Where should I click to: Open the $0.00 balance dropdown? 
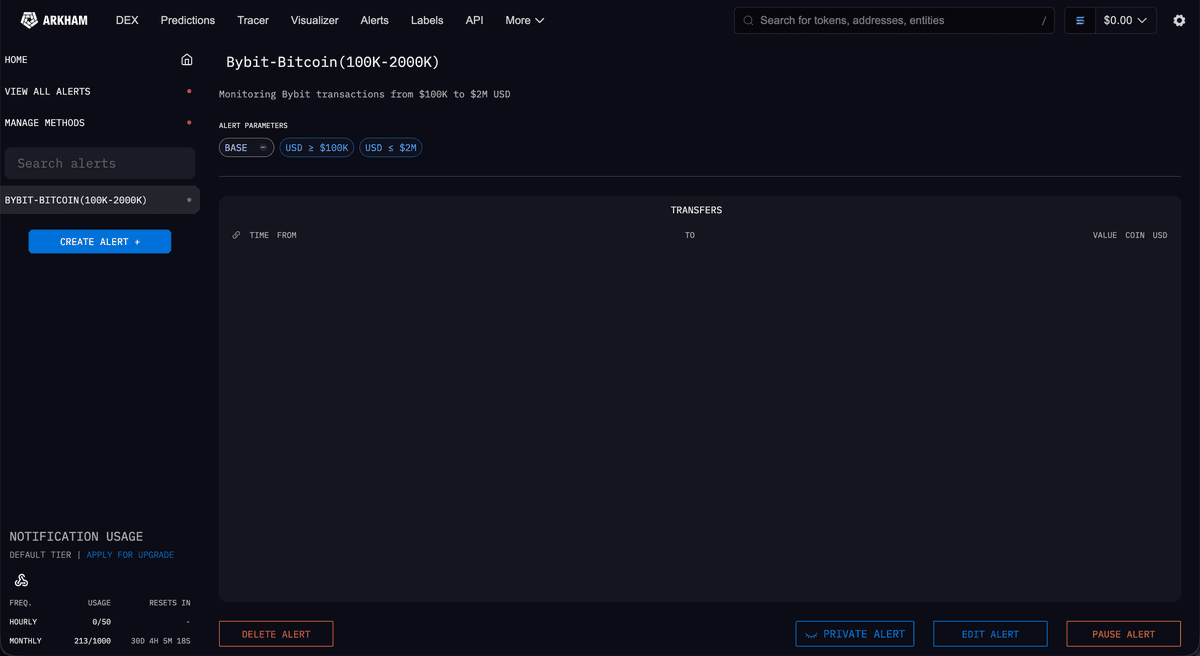point(1125,20)
